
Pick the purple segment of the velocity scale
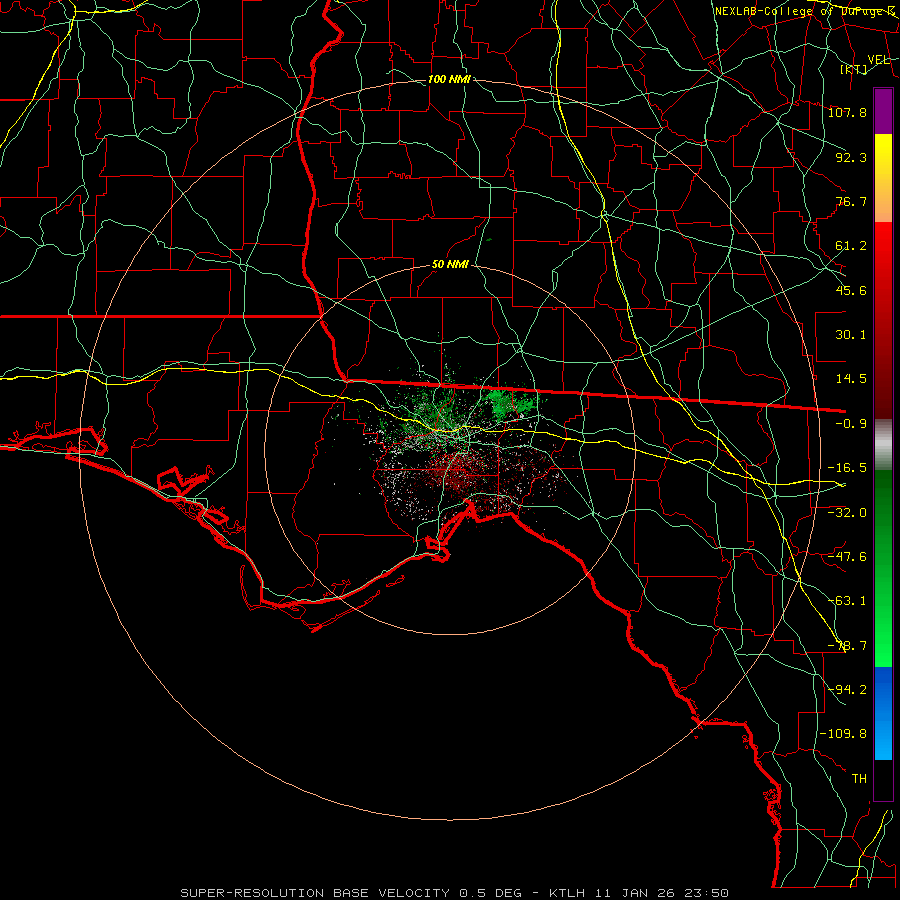[x=883, y=111]
